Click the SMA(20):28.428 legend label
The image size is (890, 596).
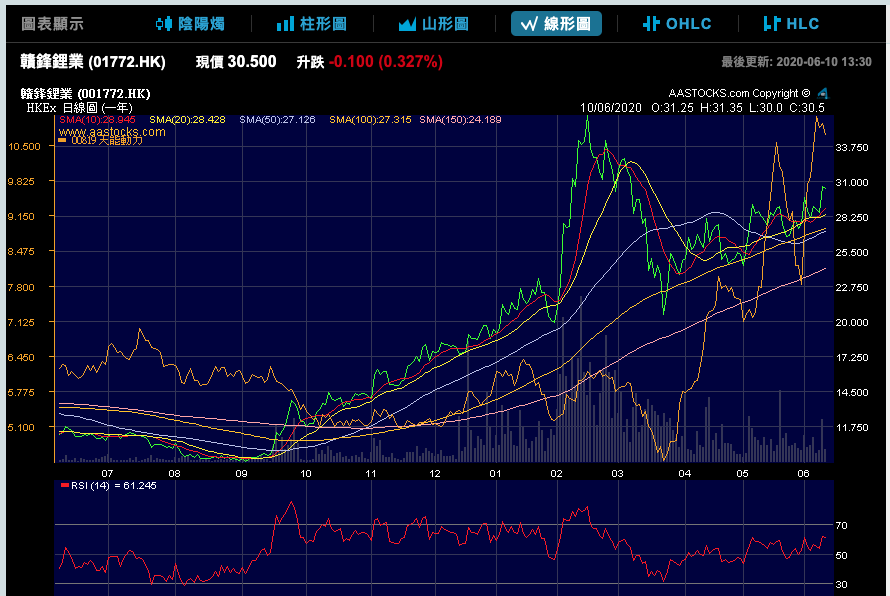point(187,120)
